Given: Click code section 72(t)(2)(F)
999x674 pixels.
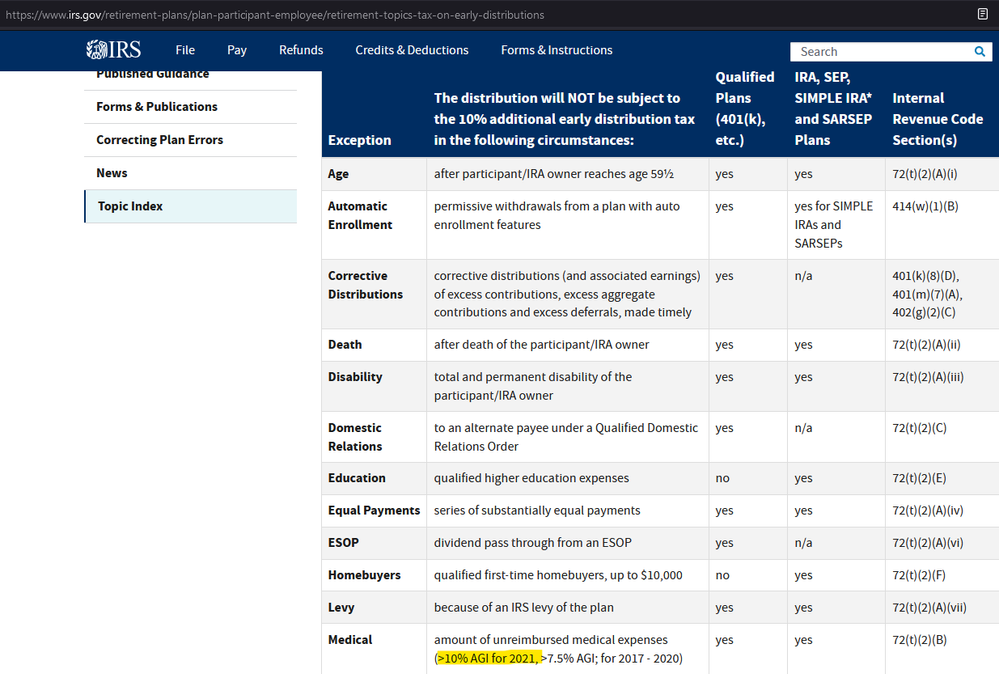Looking at the screenshot, I should pos(919,575).
